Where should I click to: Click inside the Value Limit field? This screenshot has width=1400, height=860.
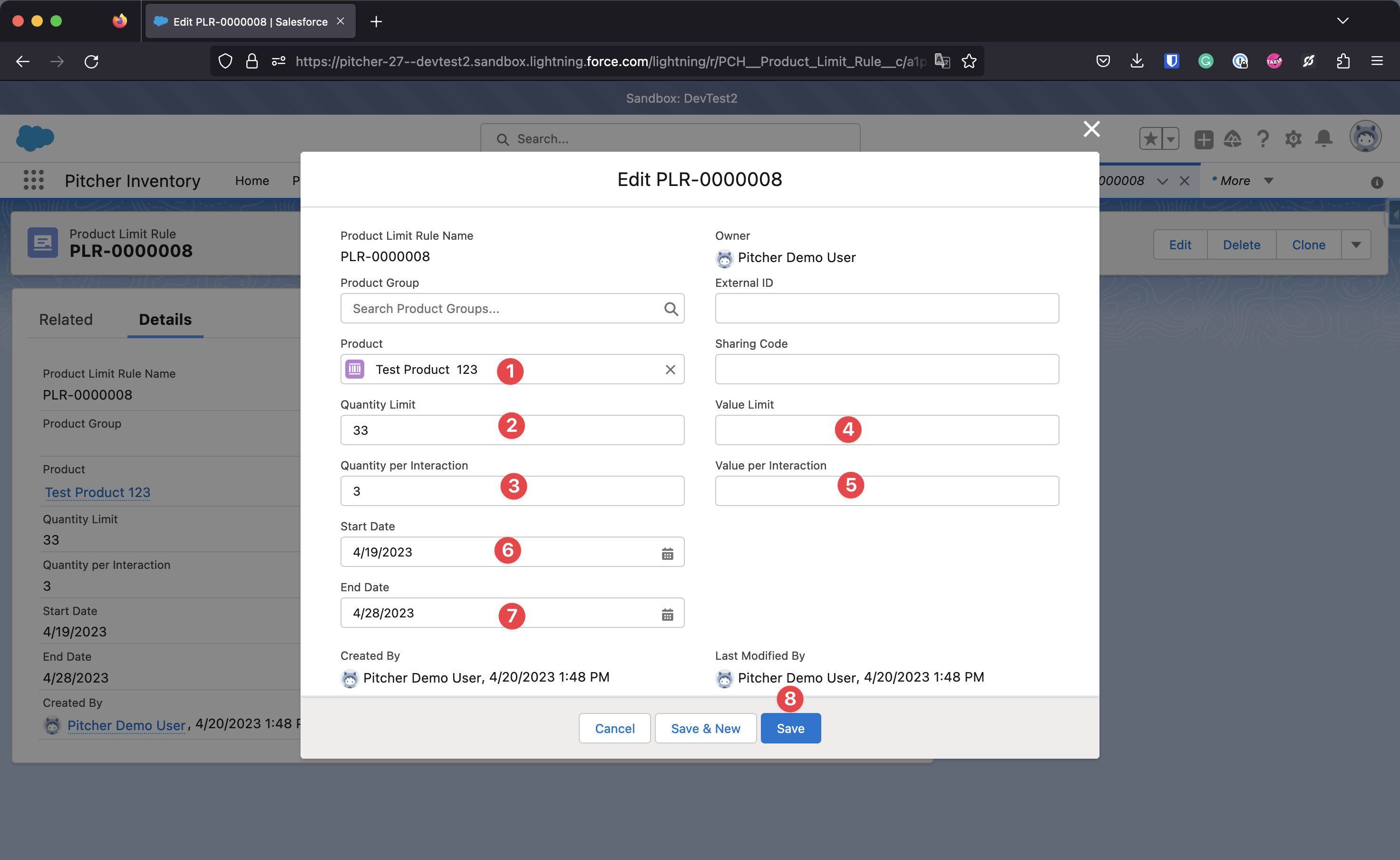coord(886,430)
